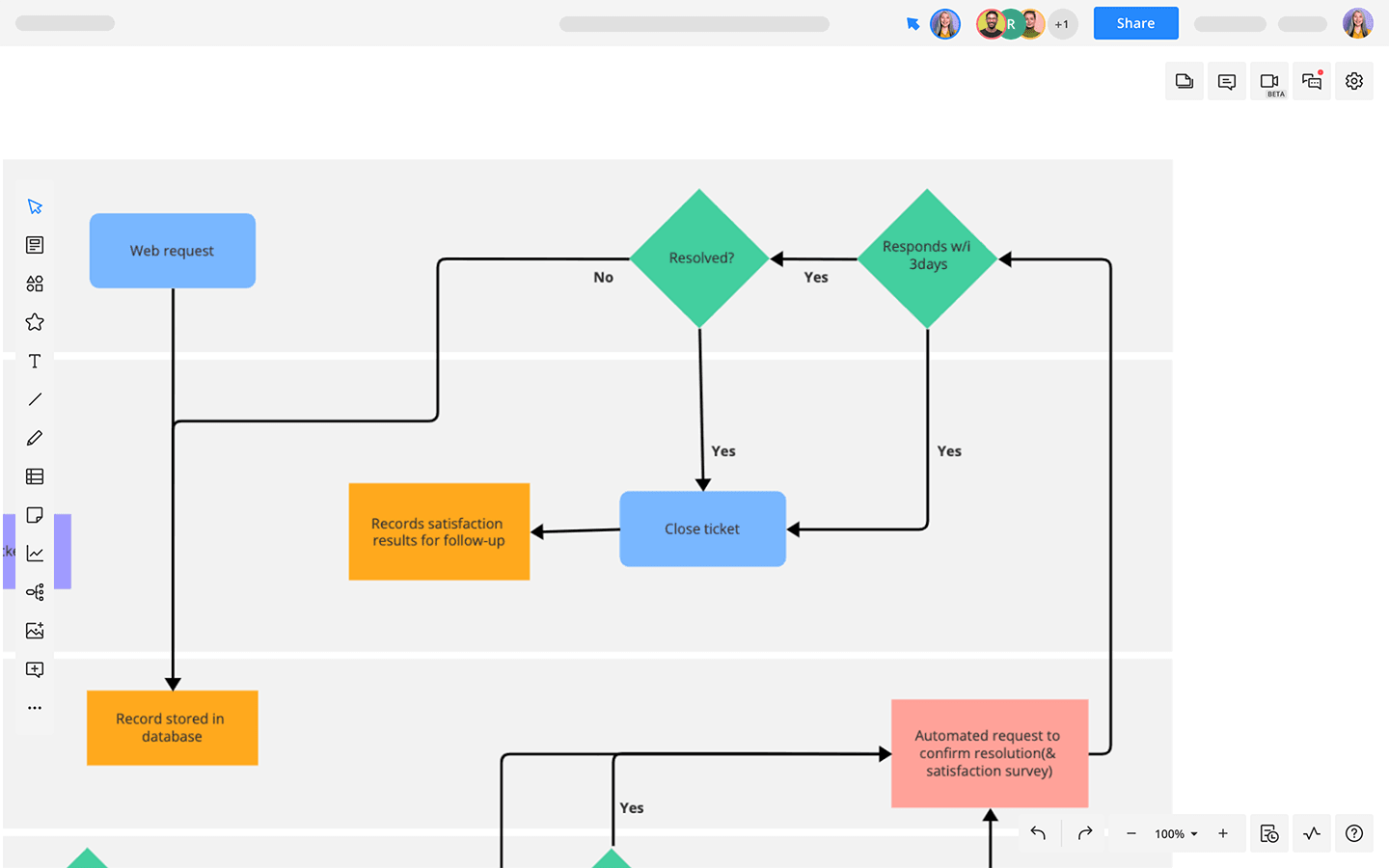Open the chart tool
This screenshot has height=868, width=1389.
tap(35, 554)
